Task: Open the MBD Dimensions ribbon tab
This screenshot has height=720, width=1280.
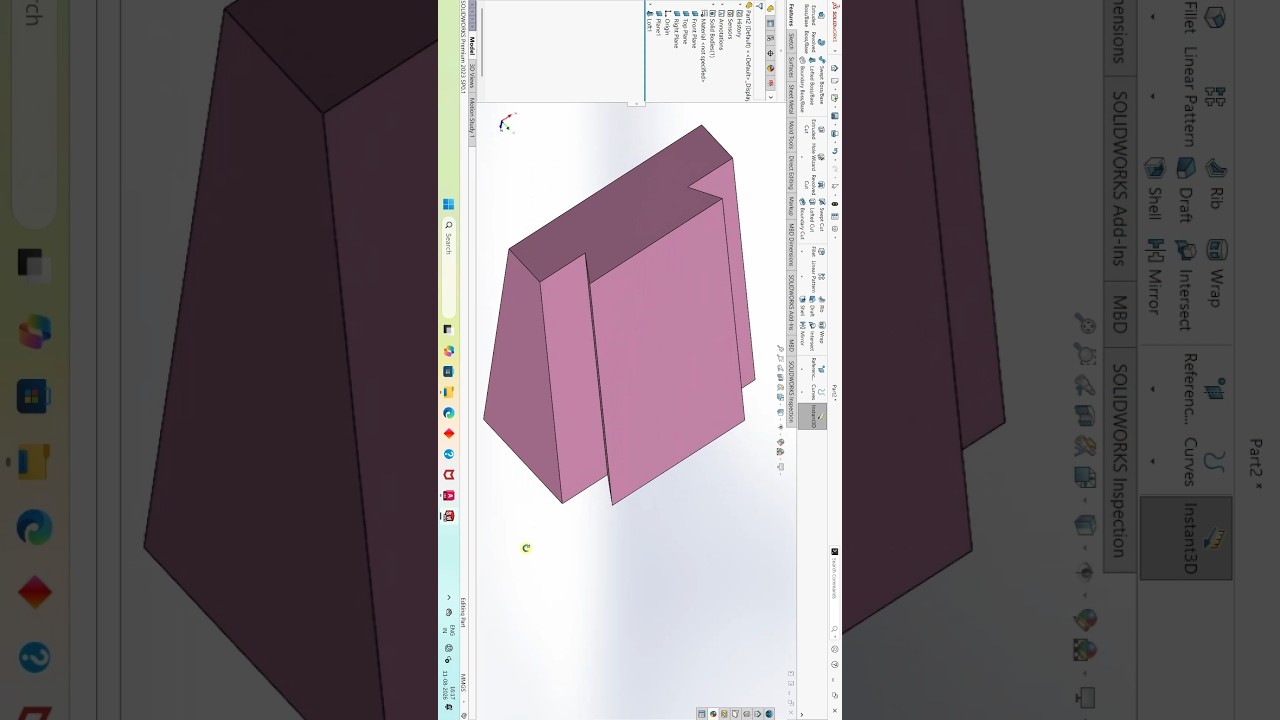Action: click(x=790, y=245)
